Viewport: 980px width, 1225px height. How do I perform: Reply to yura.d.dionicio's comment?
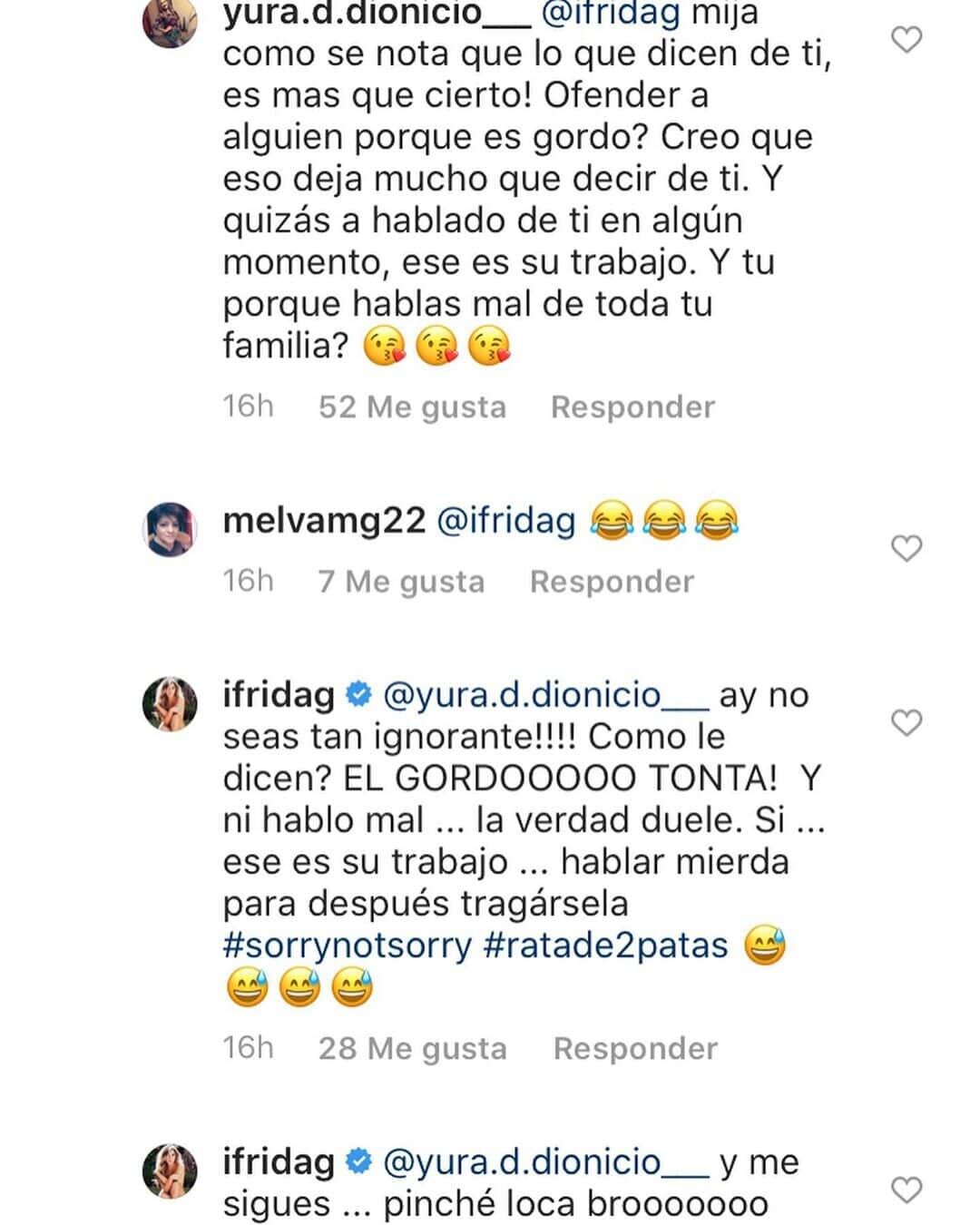[632, 407]
